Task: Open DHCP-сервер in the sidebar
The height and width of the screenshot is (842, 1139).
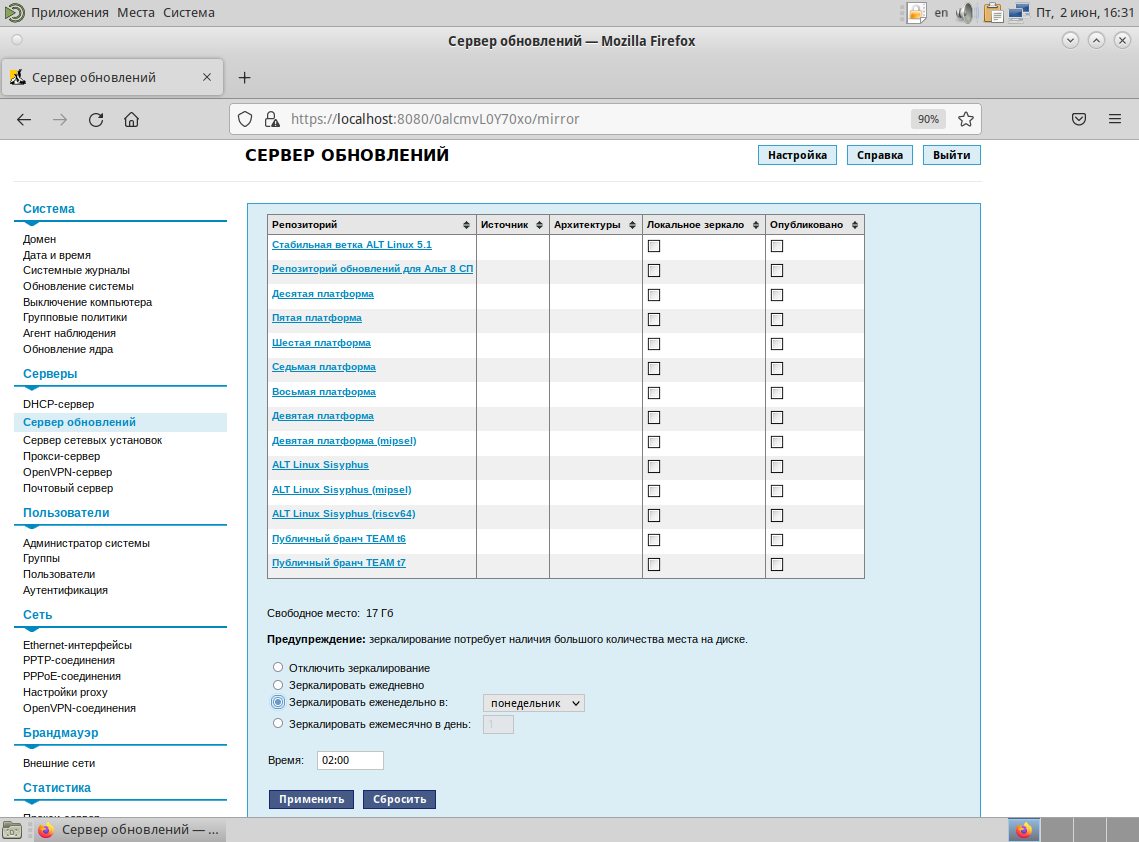Action: pyautogui.click(x=58, y=404)
